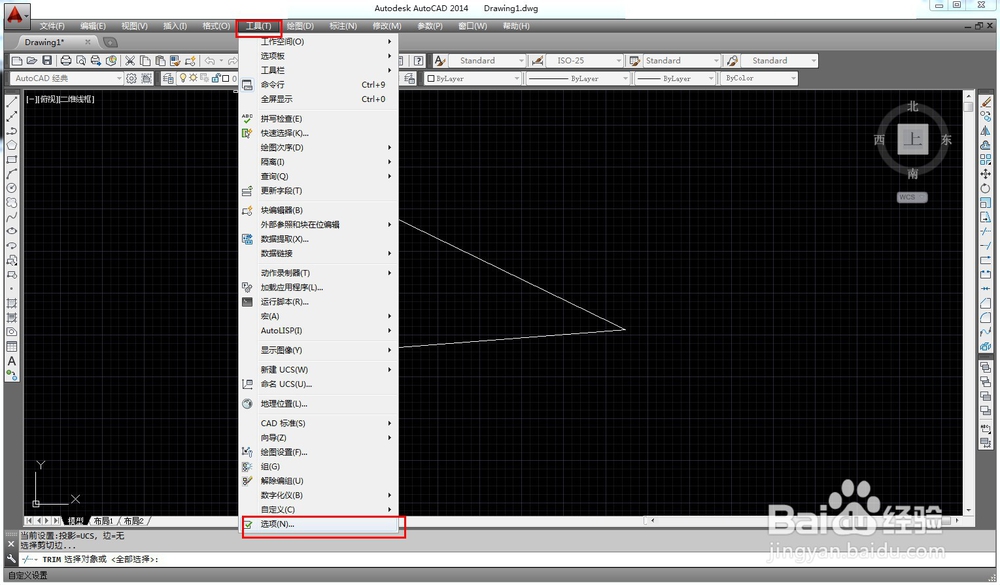Viewport: 1000px width, 585px height.
Task: Click the [俯视] viewport view label
Action: pyautogui.click(x=49, y=99)
